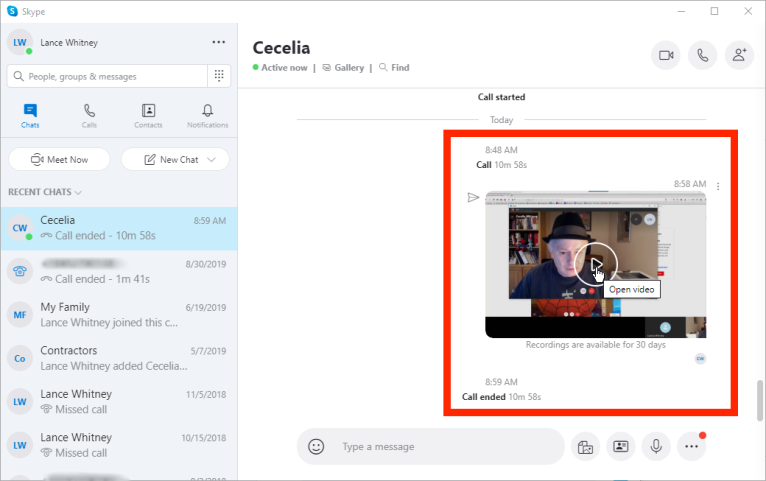
Task: Focus the People, groups & messages search
Action: tap(107, 76)
